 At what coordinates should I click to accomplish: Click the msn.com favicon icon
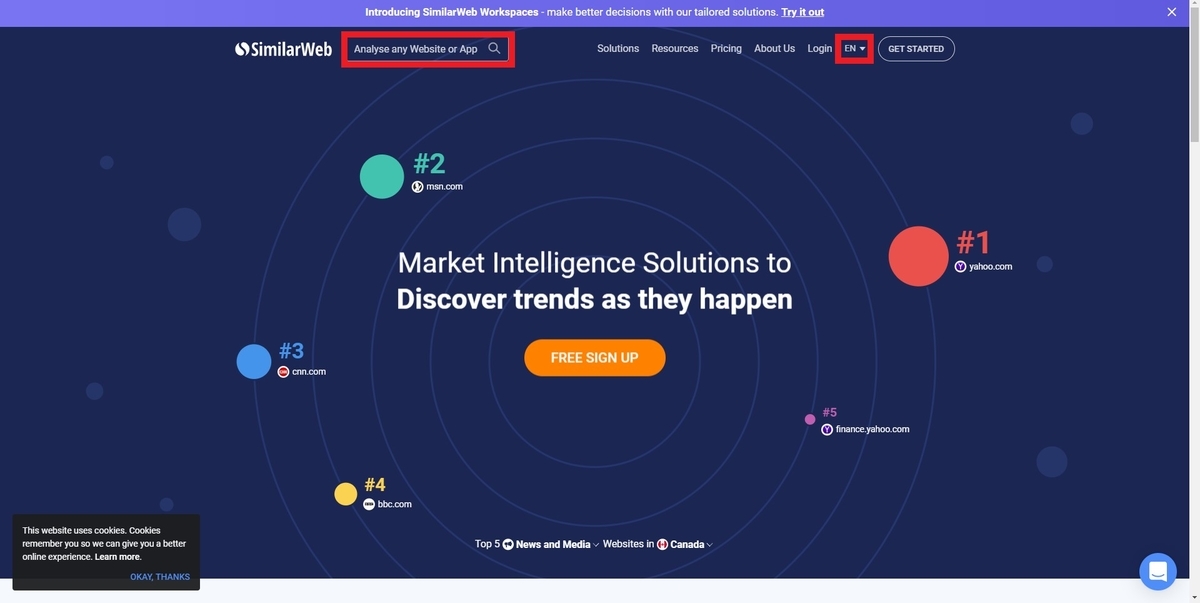pyautogui.click(x=418, y=186)
